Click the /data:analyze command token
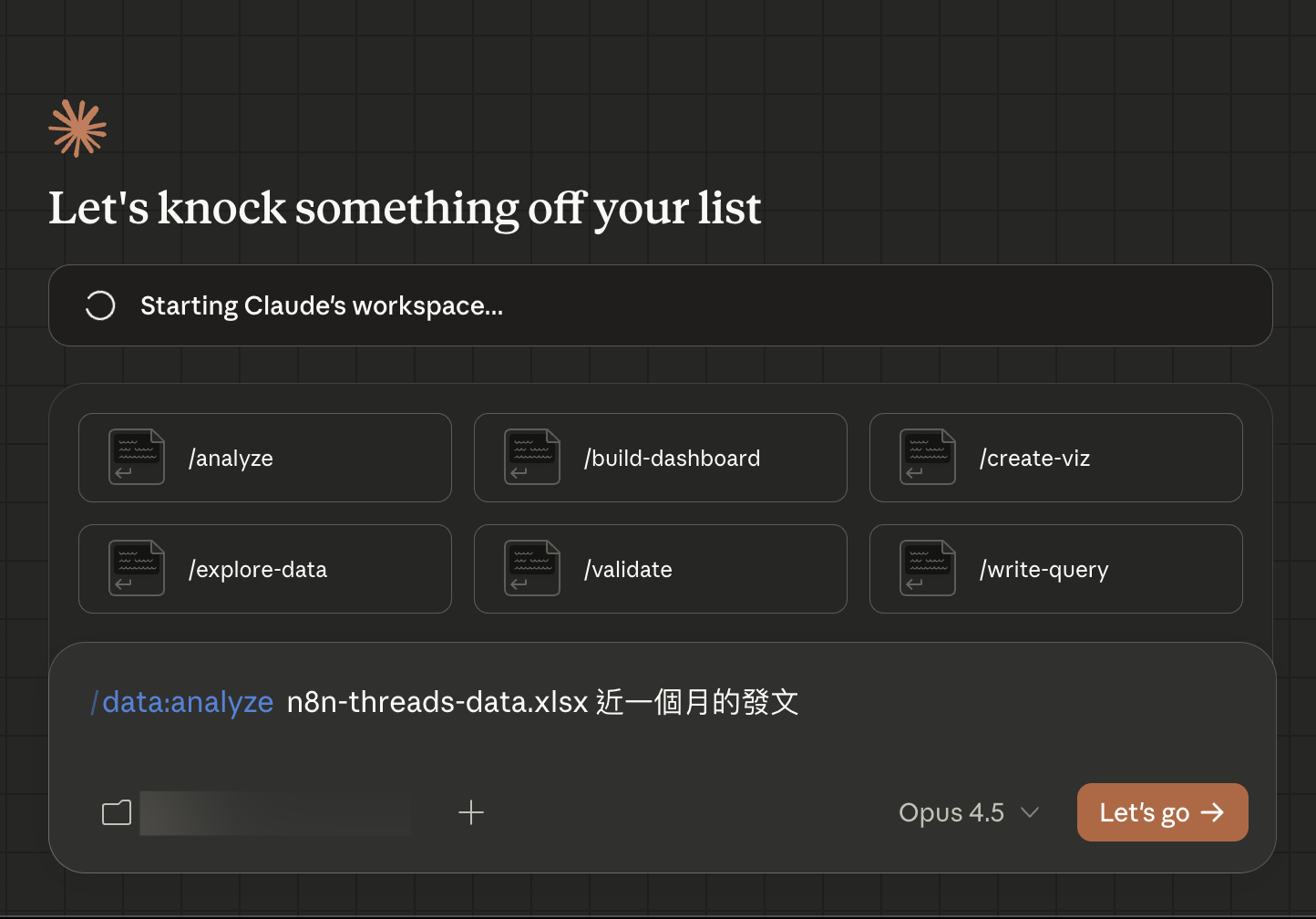The image size is (1316, 919). 181,702
